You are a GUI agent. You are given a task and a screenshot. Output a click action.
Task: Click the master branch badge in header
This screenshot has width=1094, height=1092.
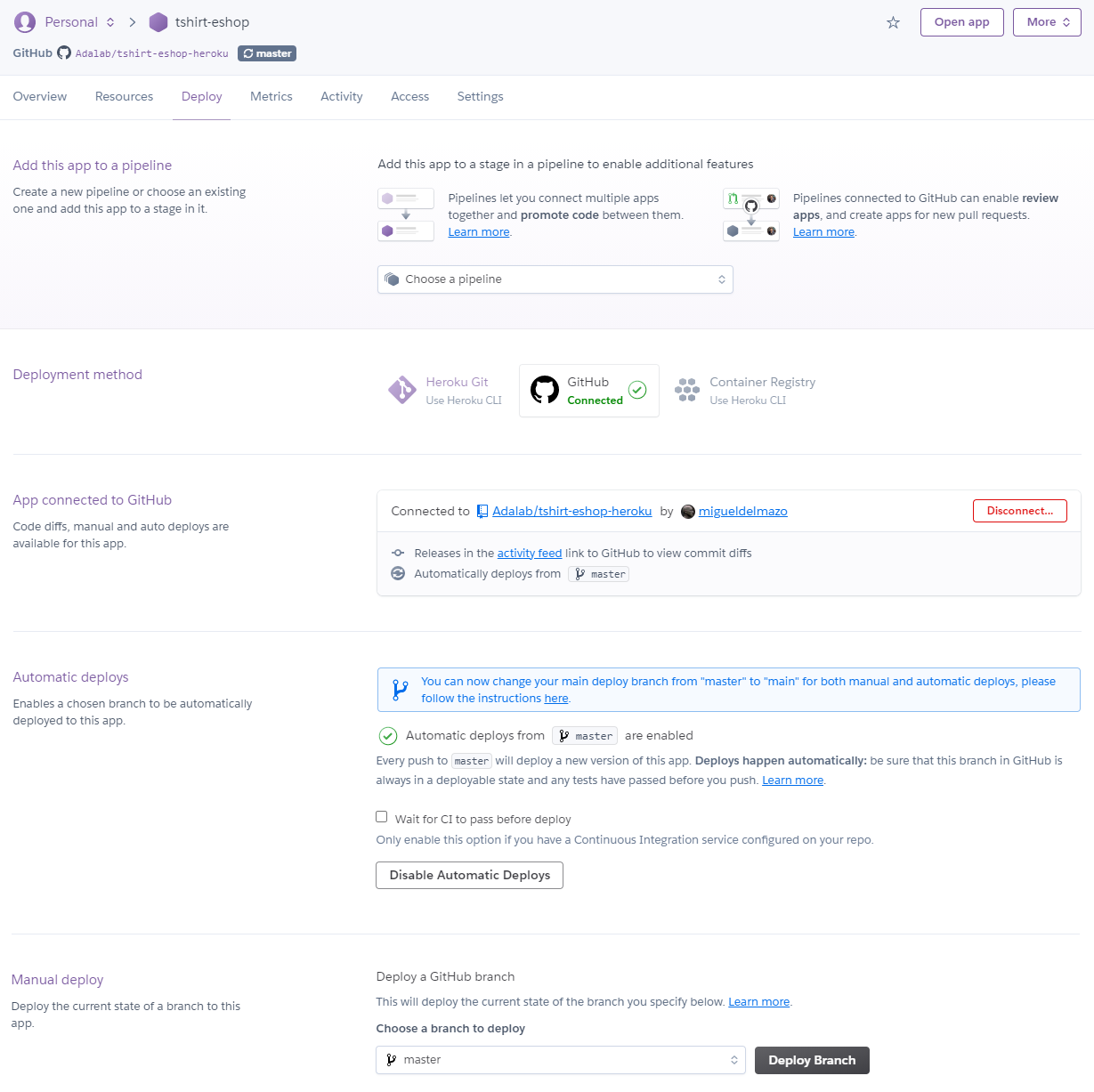pyautogui.click(x=267, y=53)
